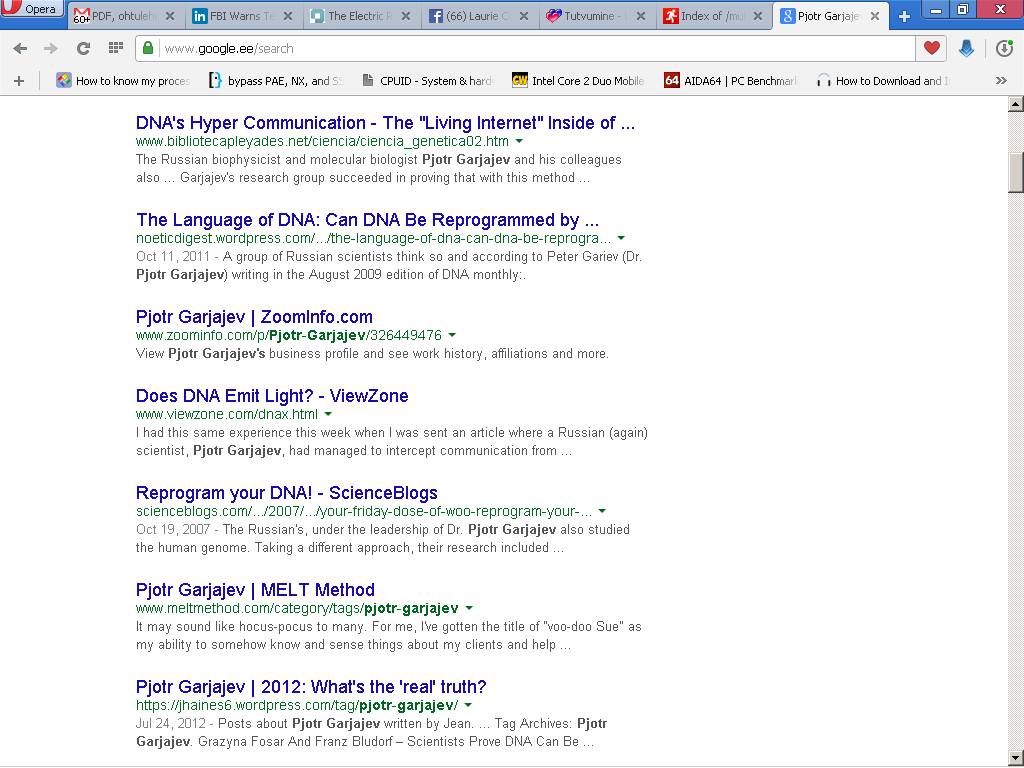Open 'Intel Core 2 Duo Mobile' bookmark
The width and height of the screenshot is (1024, 768).
click(579, 81)
